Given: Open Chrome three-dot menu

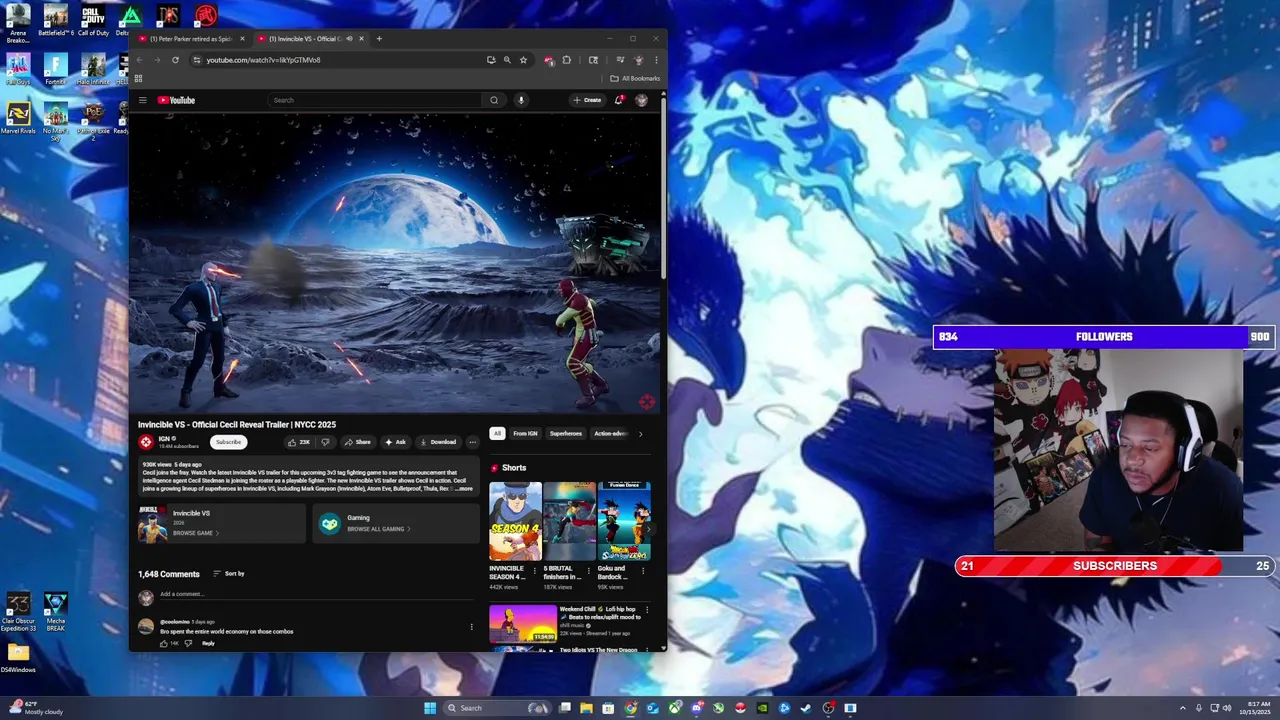Looking at the screenshot, I should pyautogui.click(x=656, y=60).
